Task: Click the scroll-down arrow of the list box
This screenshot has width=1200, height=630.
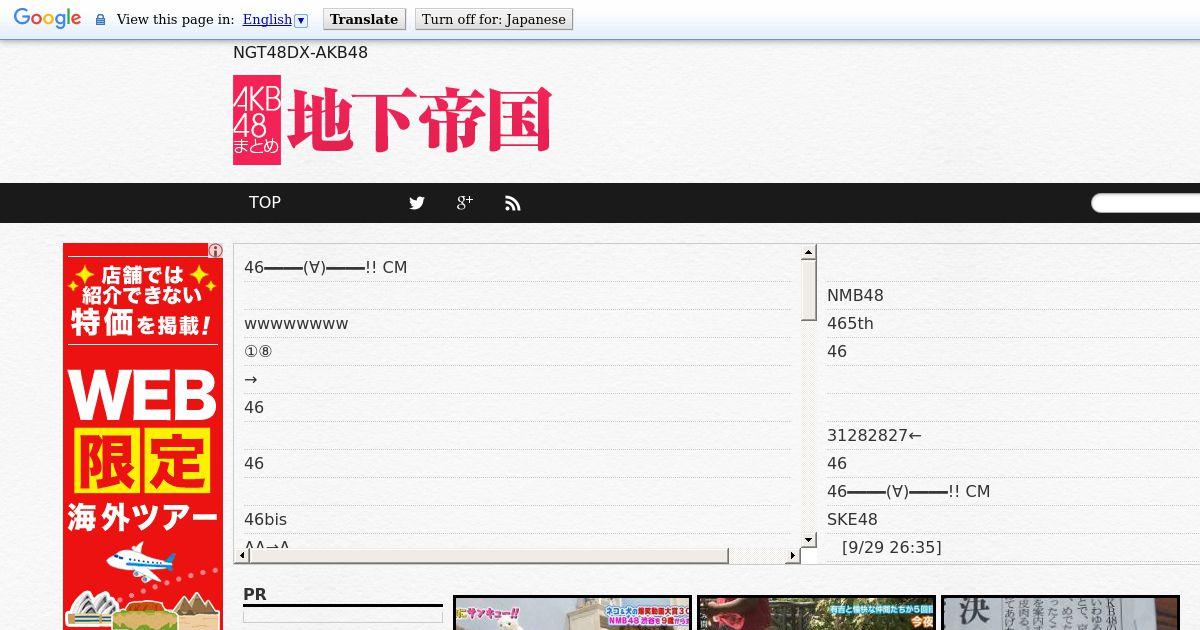Action: pyautogui.click(x=809, y=540)
